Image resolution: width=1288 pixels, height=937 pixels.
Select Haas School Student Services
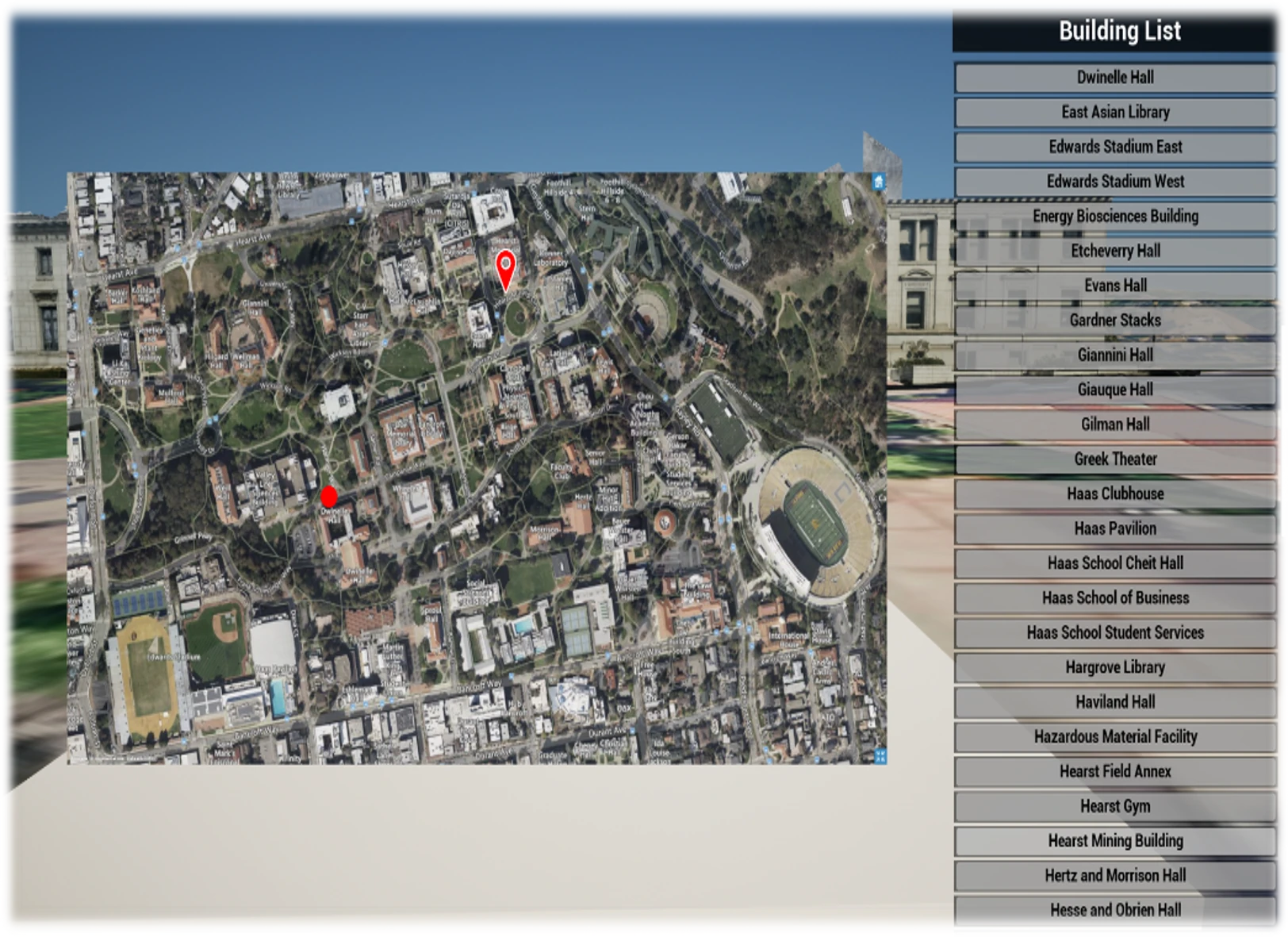[x=1114, y=632]
